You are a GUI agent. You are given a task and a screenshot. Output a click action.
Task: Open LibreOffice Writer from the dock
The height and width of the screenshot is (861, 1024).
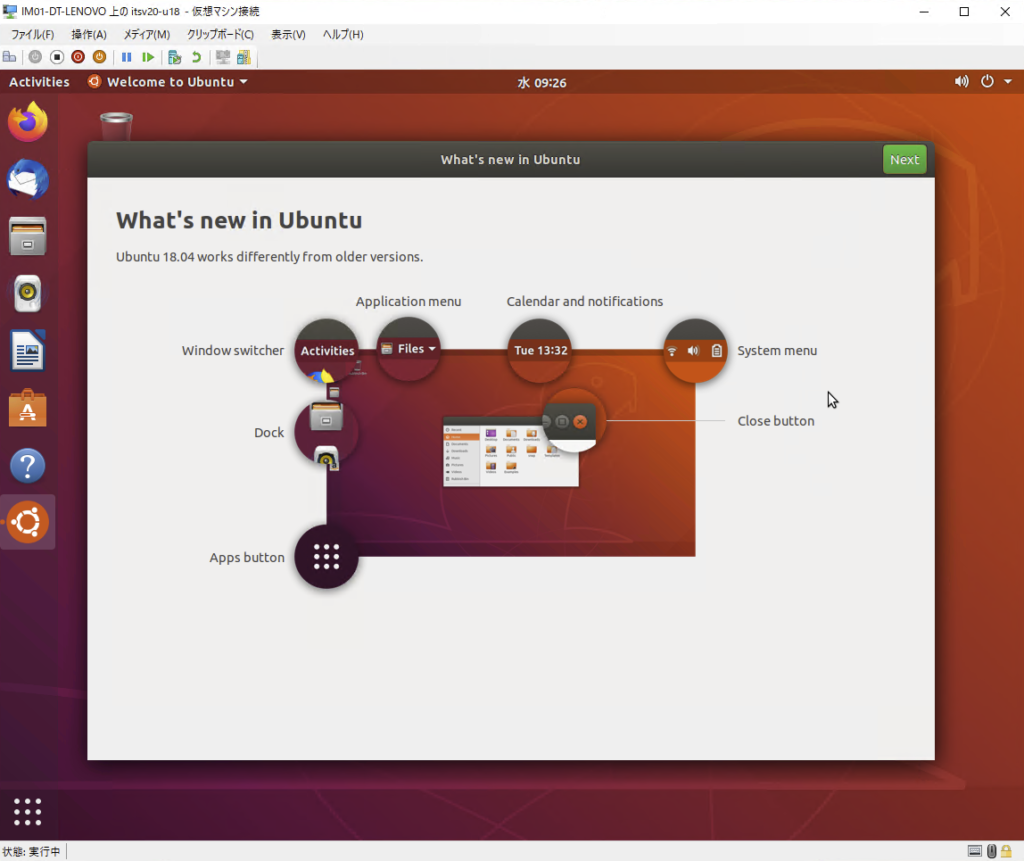click(28, 351)
